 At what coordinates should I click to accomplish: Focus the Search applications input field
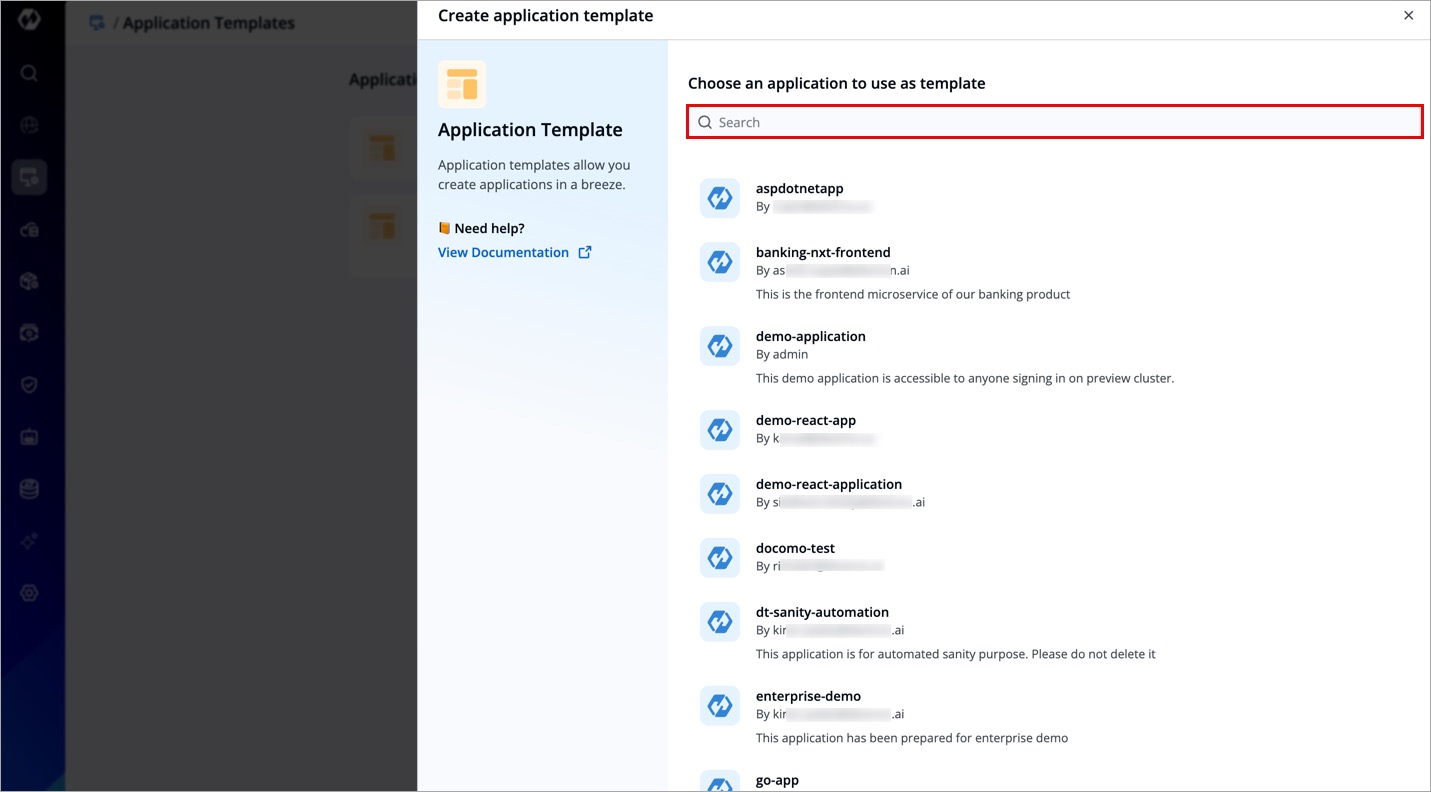click(1054, 122)
